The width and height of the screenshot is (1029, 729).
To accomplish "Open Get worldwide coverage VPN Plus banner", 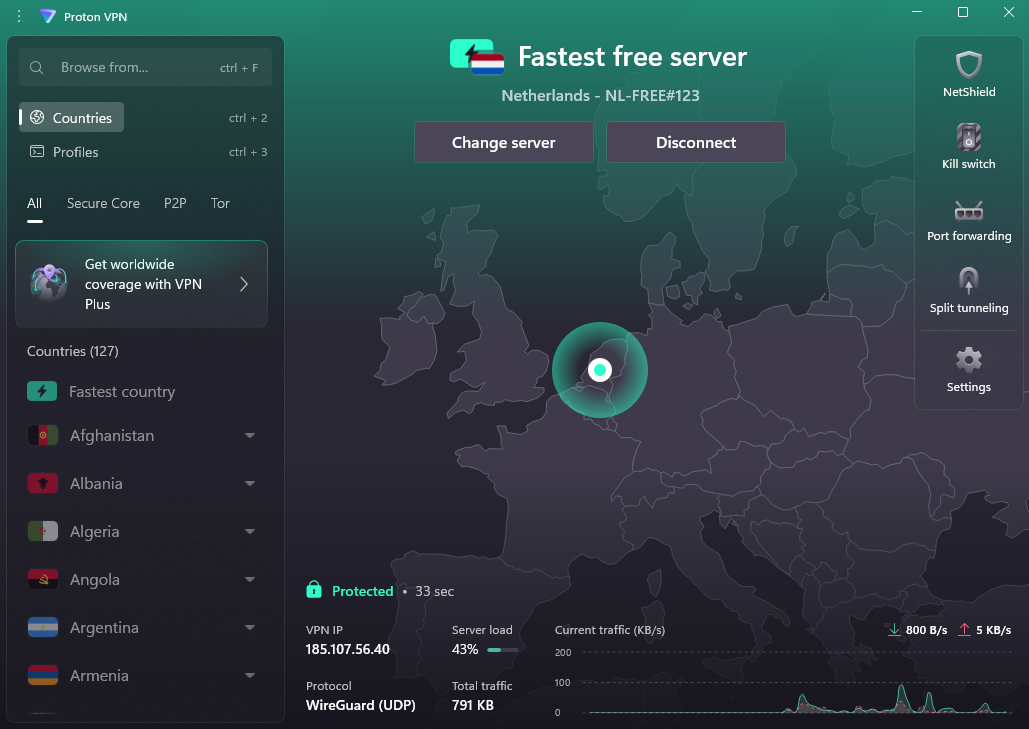I will click(x=141, y=283).
